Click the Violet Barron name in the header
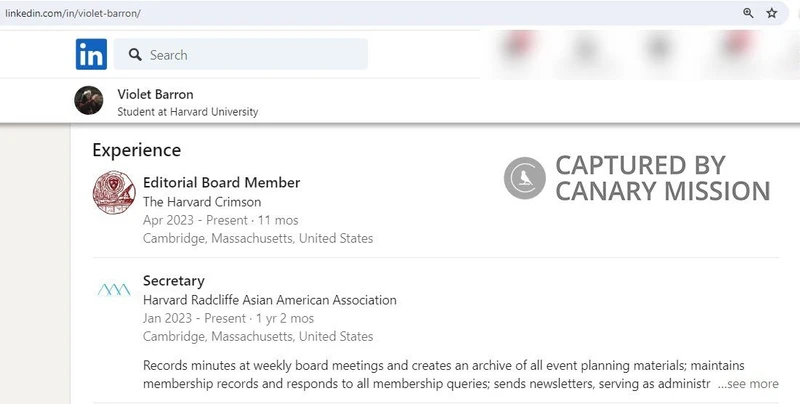 156,94
